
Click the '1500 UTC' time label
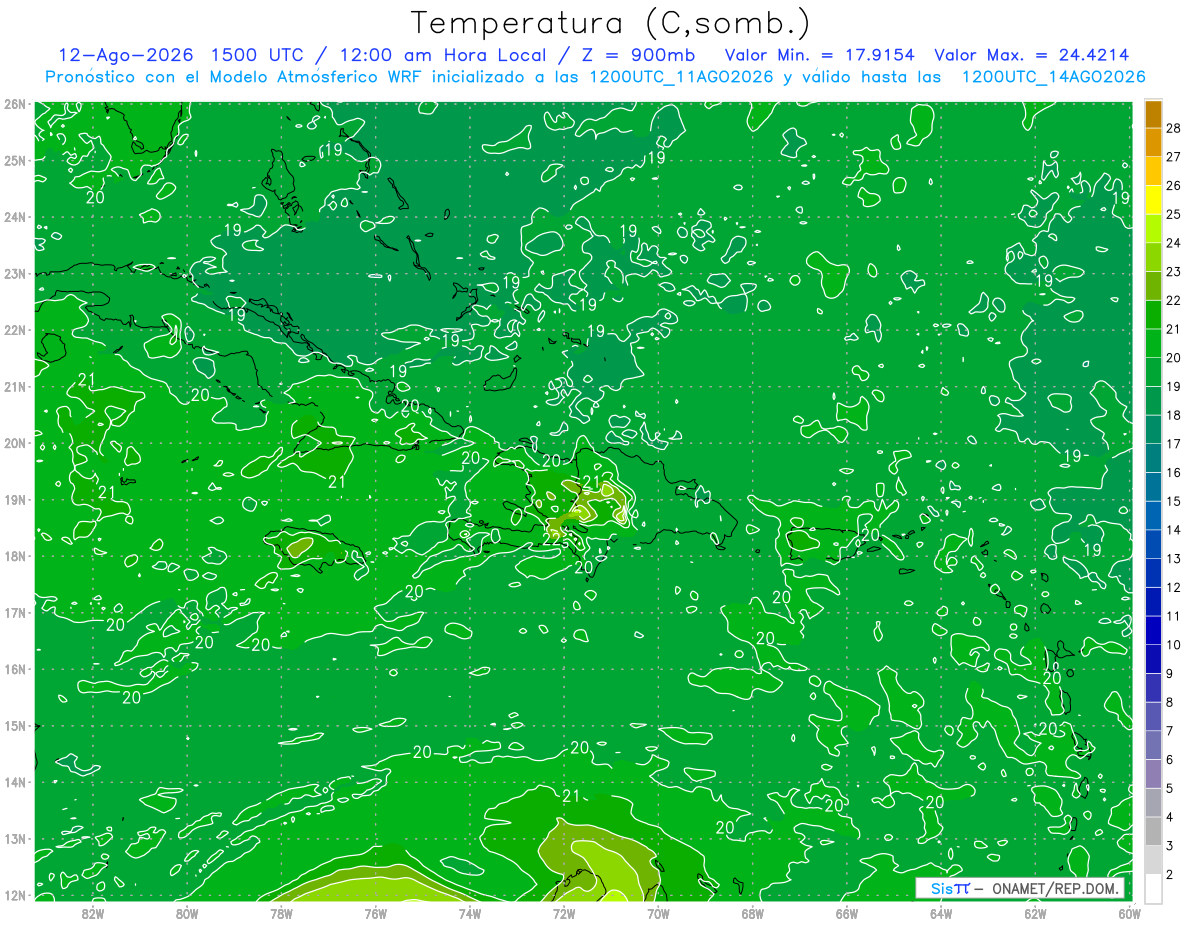(x=255, y=55)
